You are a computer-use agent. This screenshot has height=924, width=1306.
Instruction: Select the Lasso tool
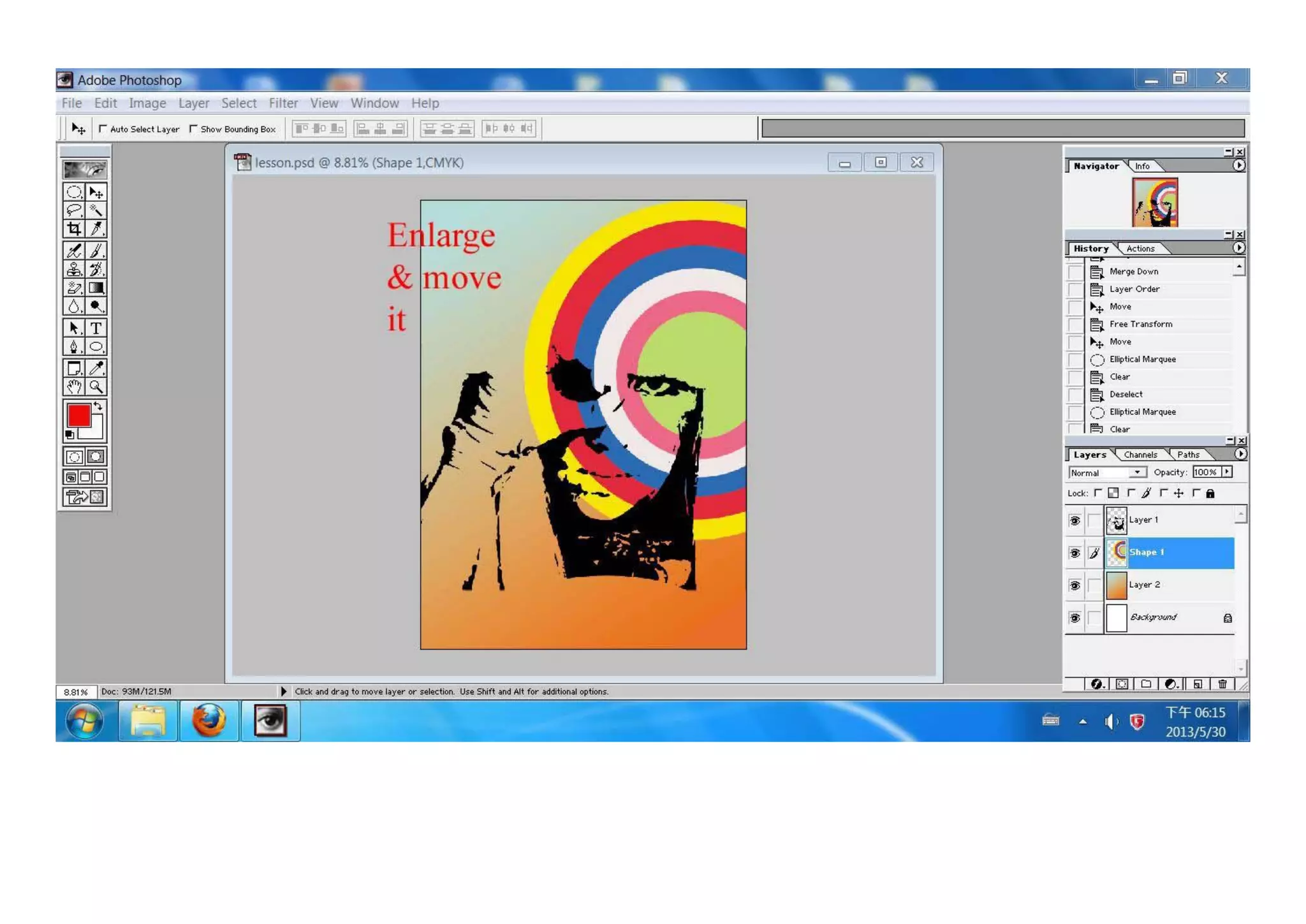click(x=74, y=210)
